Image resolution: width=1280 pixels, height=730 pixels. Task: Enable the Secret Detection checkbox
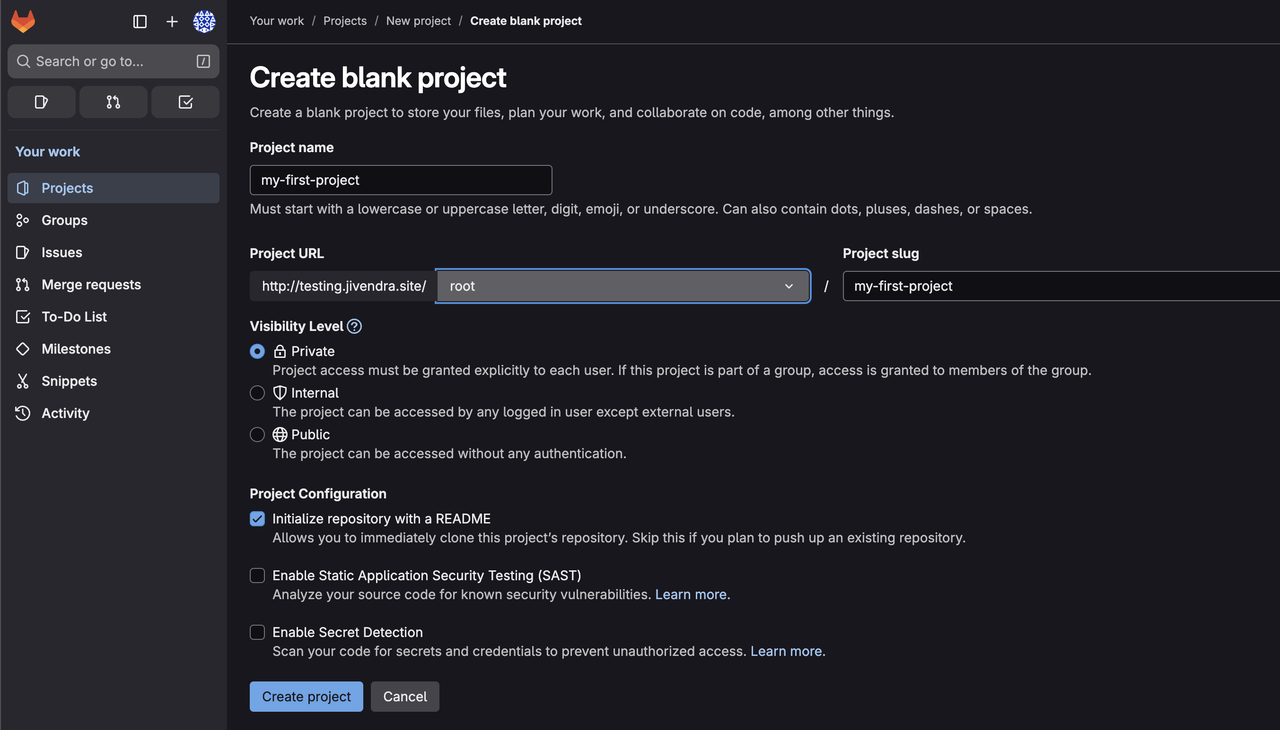pos(257,633)
